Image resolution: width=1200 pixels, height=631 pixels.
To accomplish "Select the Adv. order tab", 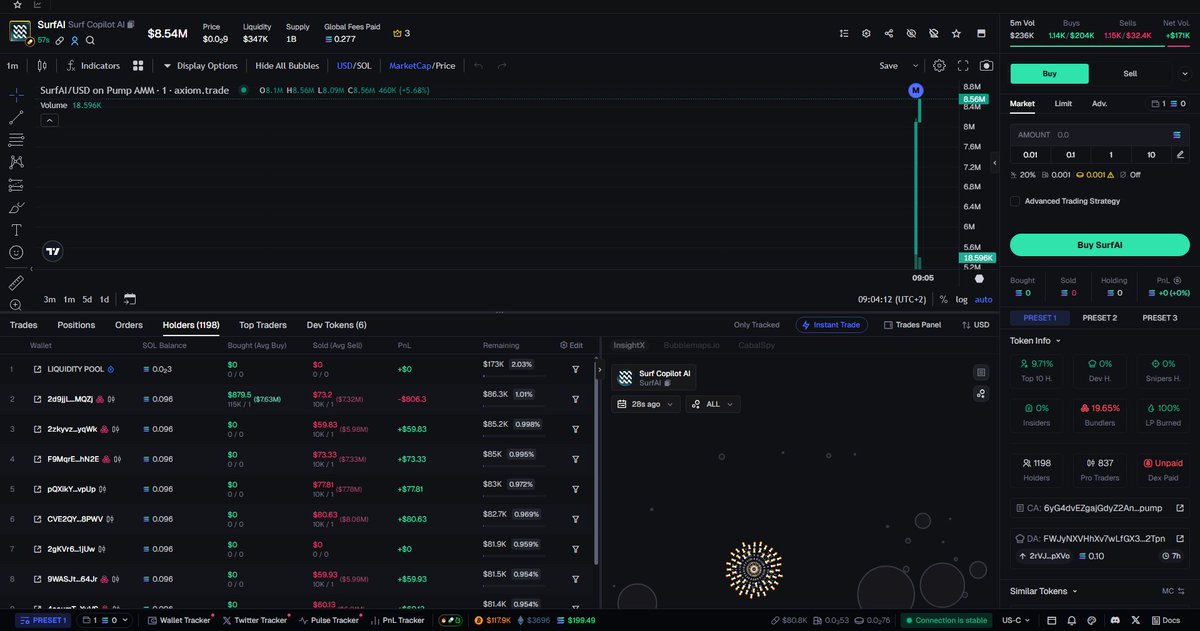I will pos(1099,103).
